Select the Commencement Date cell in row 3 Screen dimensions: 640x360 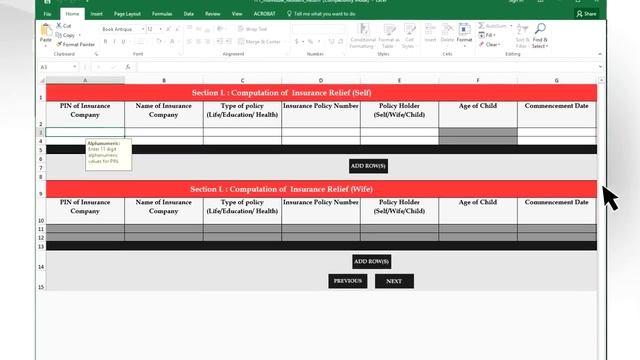coord(557,132)
